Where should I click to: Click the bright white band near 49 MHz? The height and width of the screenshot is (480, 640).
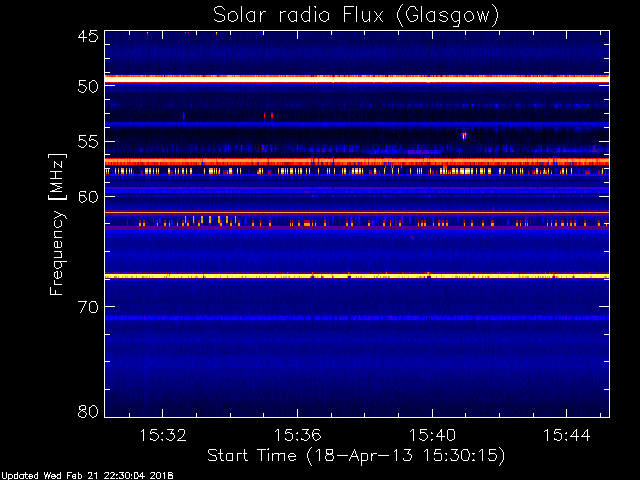click(x=357, y=79)
